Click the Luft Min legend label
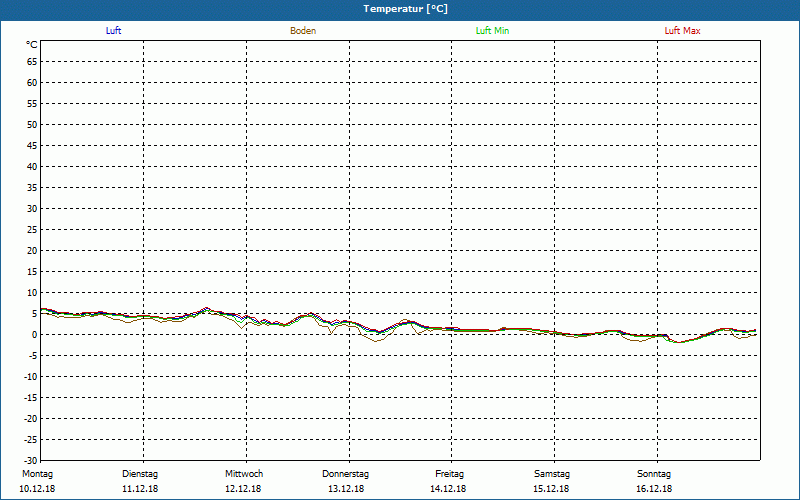 point(492,31)
